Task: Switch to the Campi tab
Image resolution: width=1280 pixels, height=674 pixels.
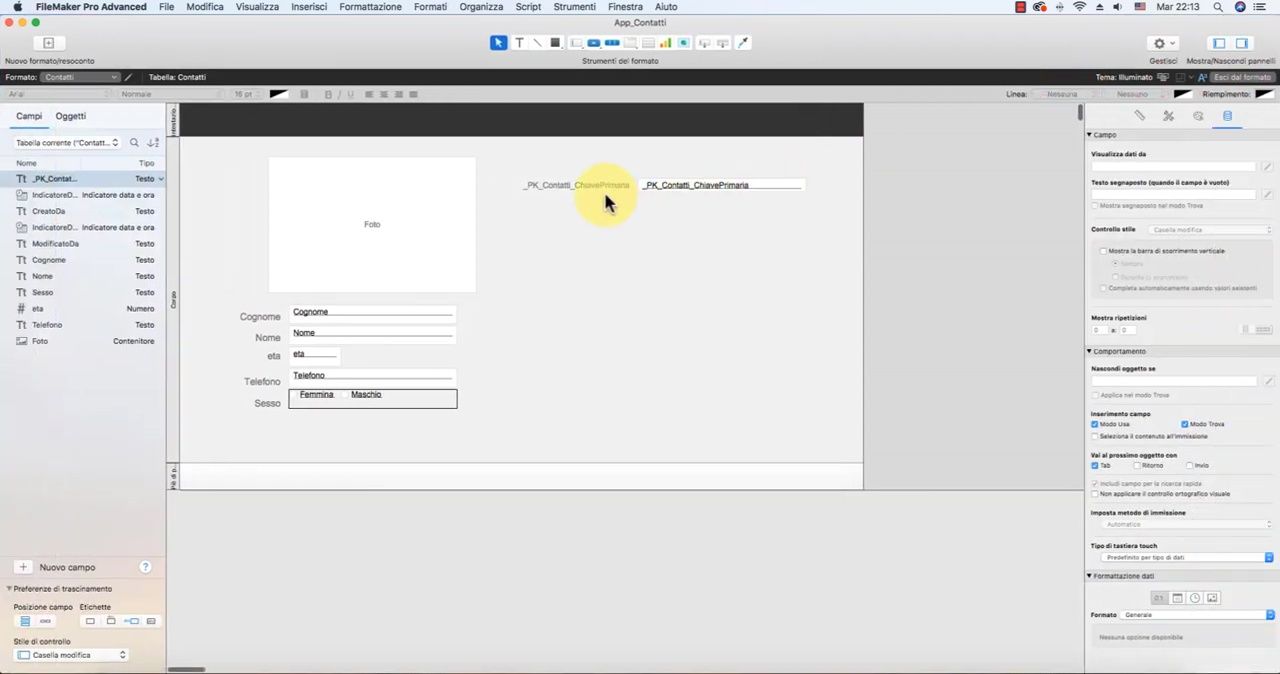Action: coord(29,116)
